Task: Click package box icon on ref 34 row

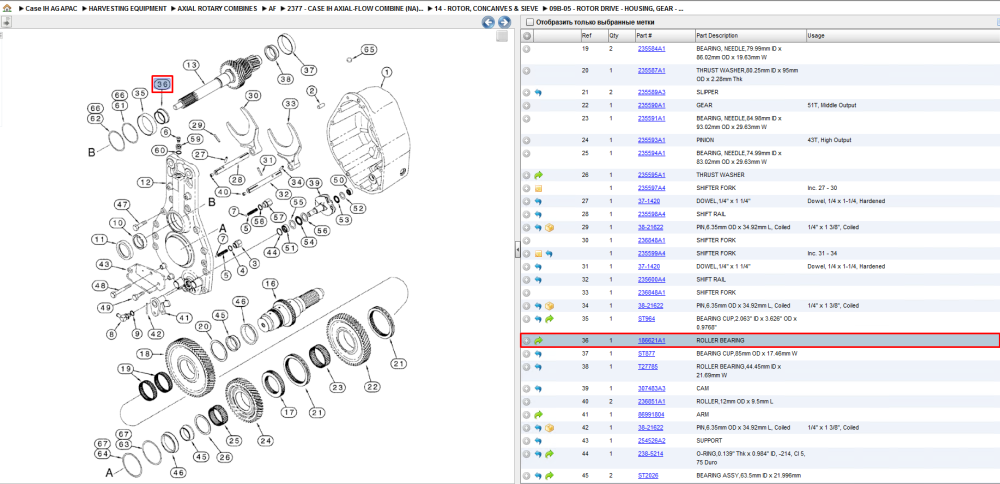Action: click(x=549, y=305)
